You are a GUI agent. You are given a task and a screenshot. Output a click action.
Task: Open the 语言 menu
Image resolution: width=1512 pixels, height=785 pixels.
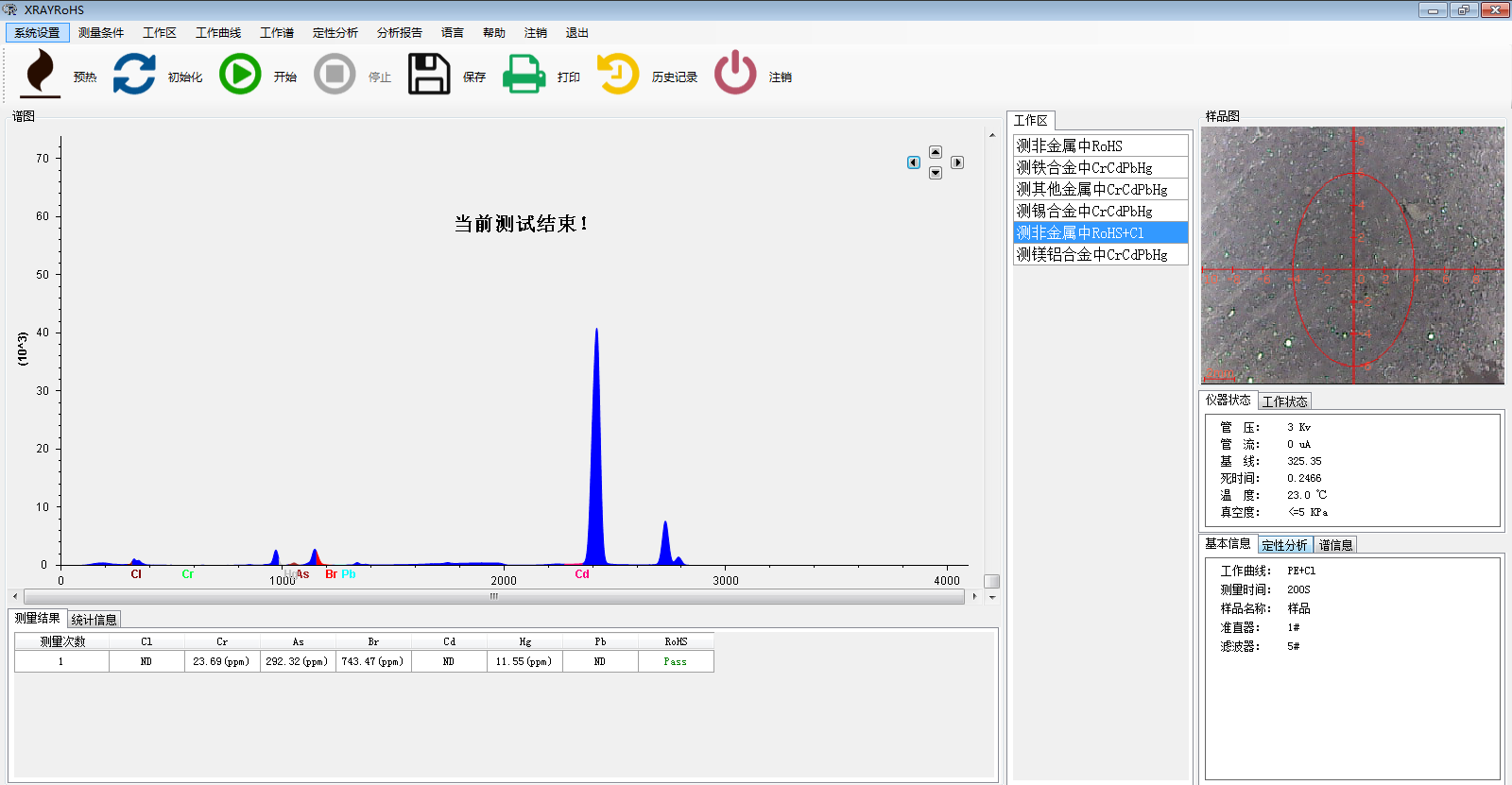pos(453,32)
